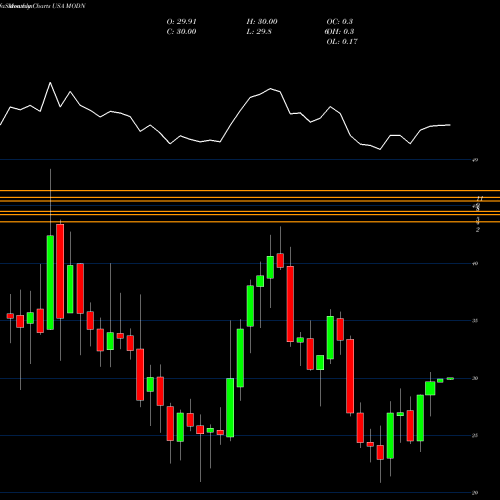Click the topmost orange horizontal level line
Image resolution: width=500 pixels, height=500 pixels.
coord(250,191)
